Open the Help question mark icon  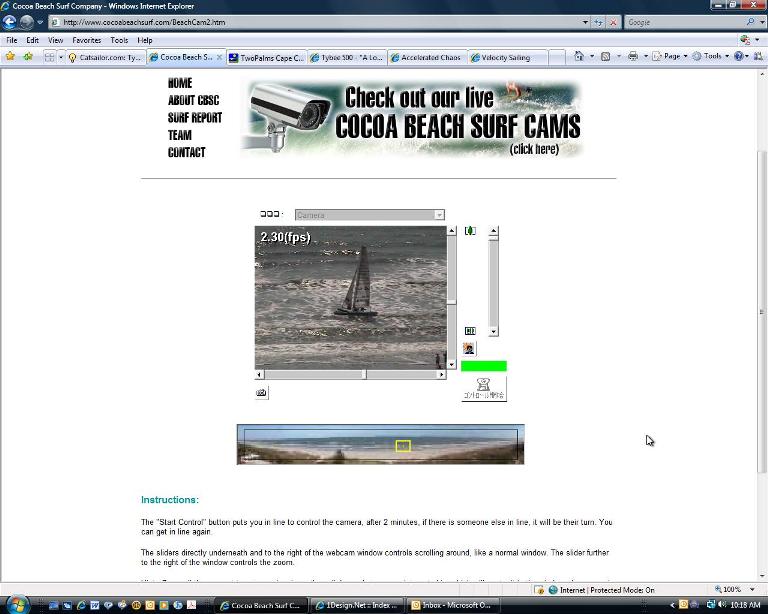pos(738,56)
